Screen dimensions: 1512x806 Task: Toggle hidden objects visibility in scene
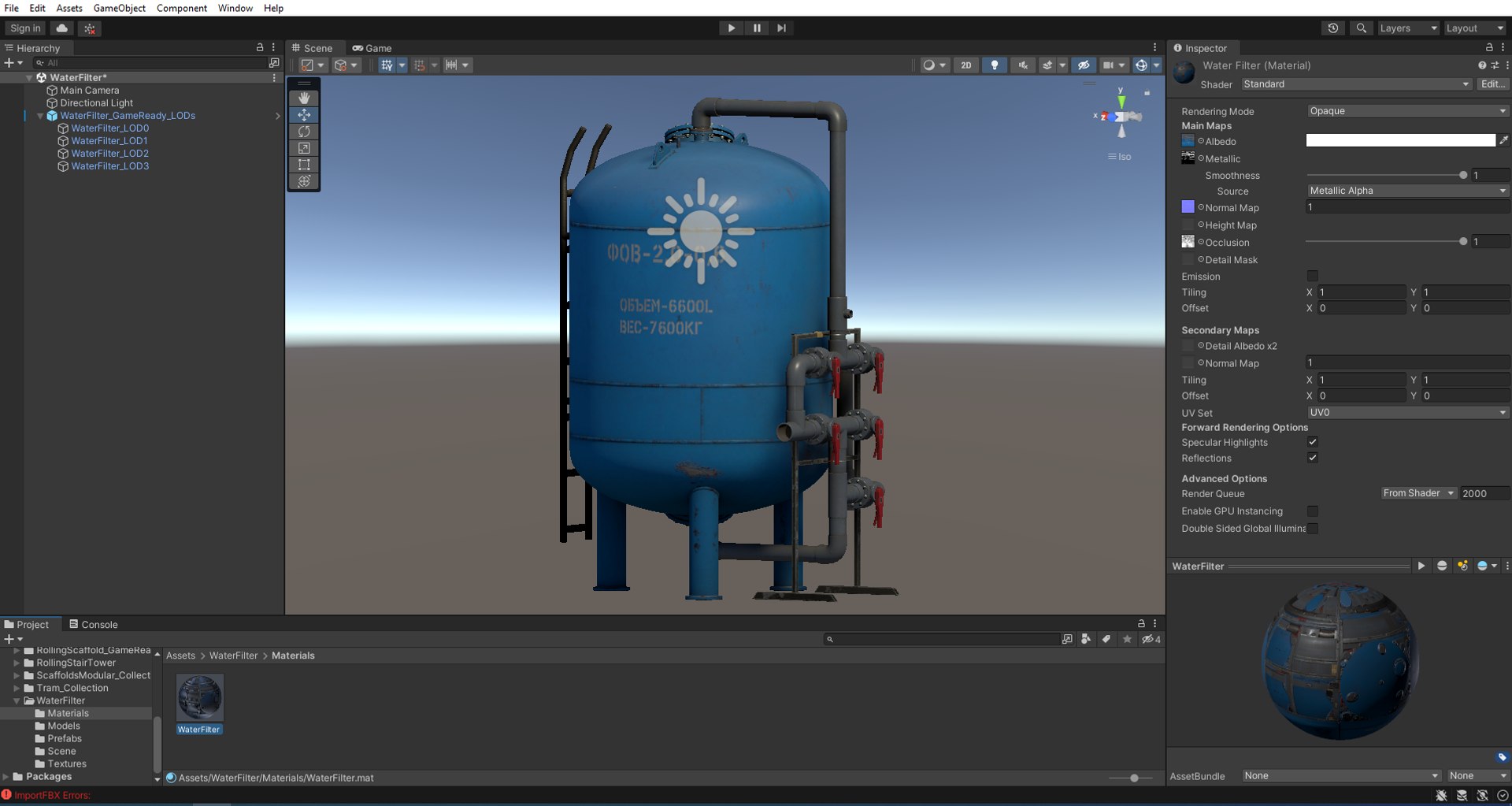(1084, 65)
